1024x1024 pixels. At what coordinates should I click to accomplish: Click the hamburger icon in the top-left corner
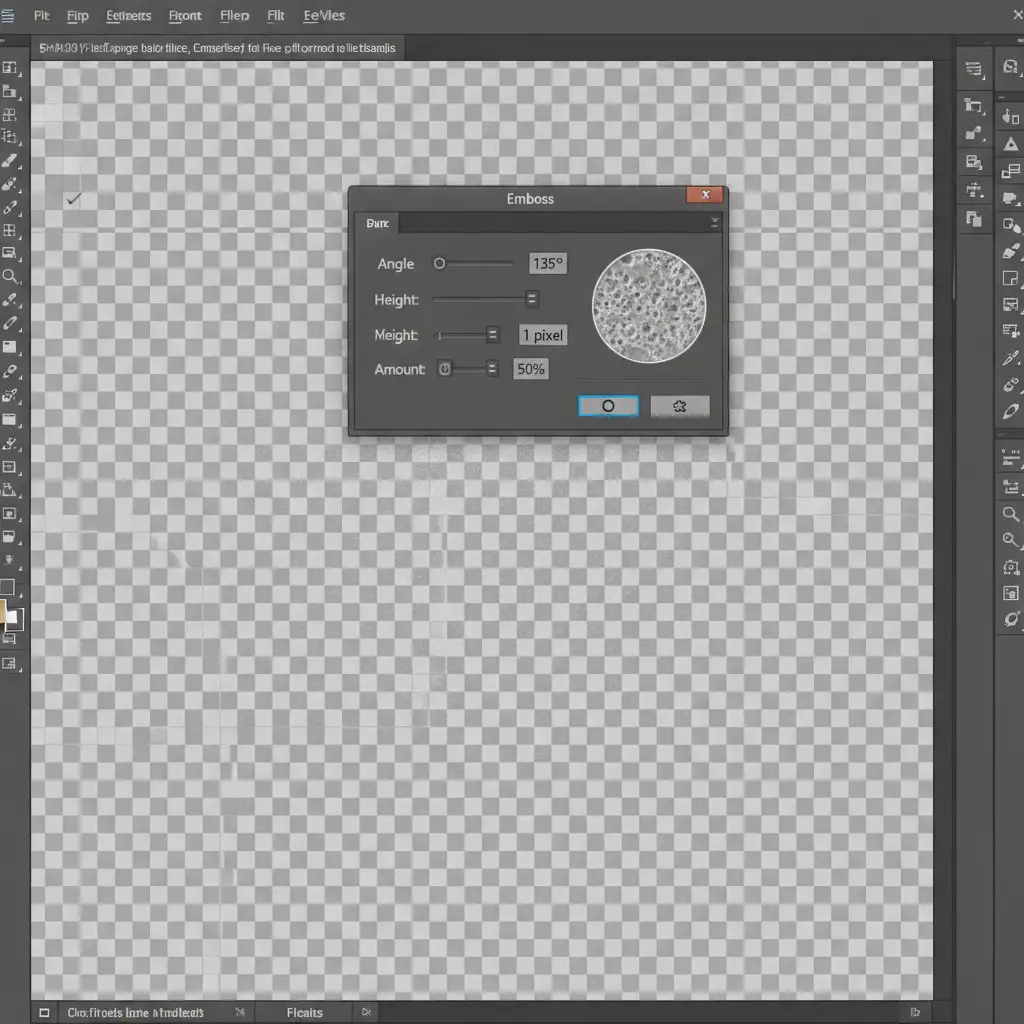[8, 16]
